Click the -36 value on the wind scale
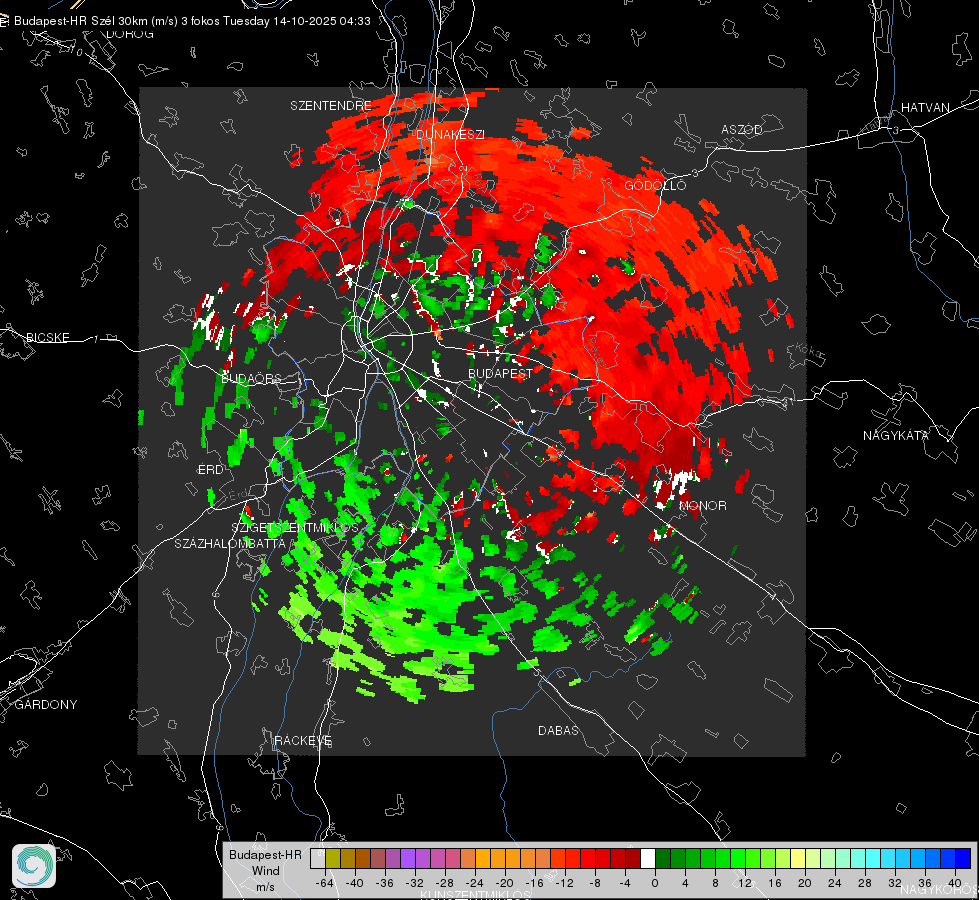979x900 pixels. pos(385,883)
